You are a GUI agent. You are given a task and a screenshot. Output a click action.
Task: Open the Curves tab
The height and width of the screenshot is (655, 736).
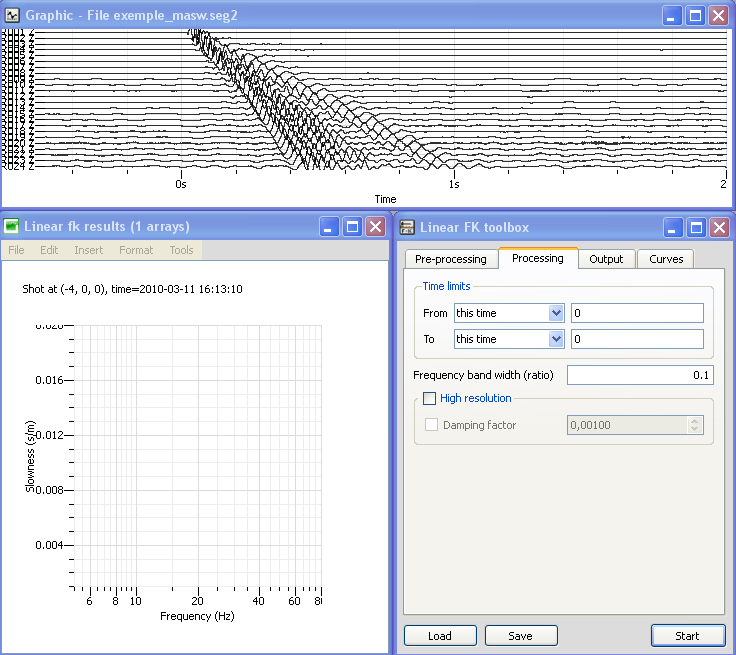point(666,259)
